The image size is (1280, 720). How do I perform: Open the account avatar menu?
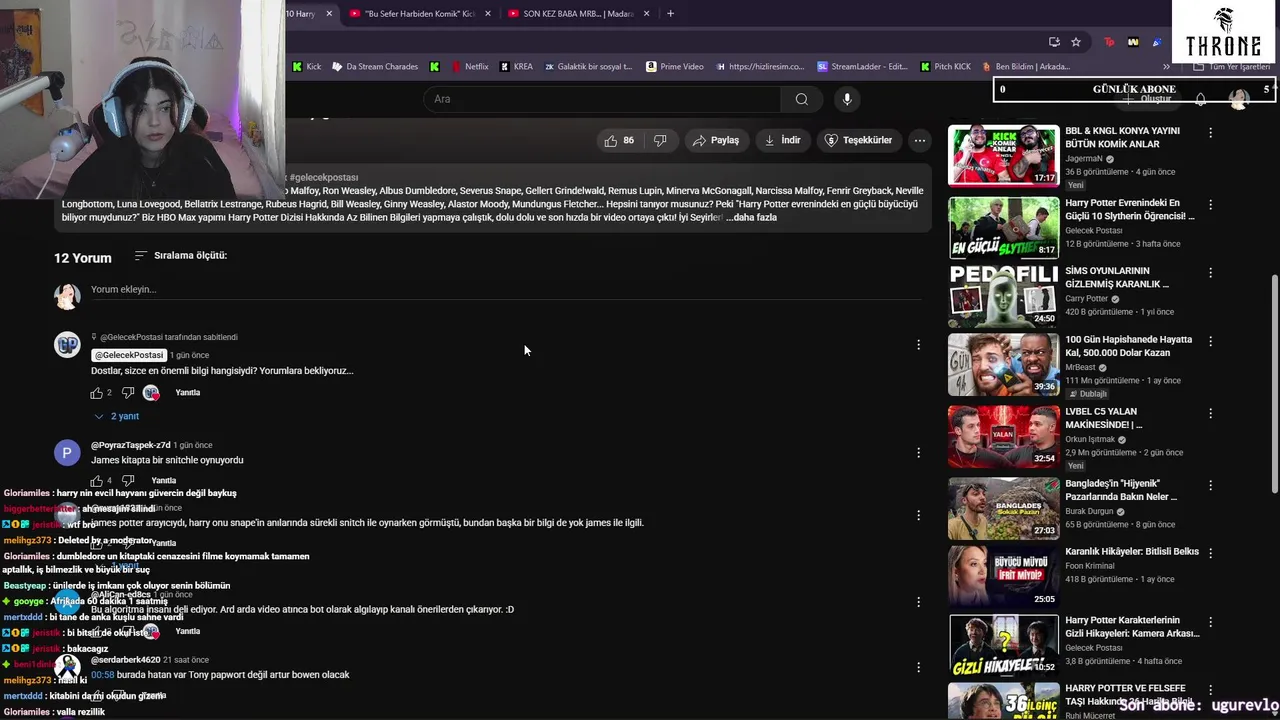(x=1239, y=99)
